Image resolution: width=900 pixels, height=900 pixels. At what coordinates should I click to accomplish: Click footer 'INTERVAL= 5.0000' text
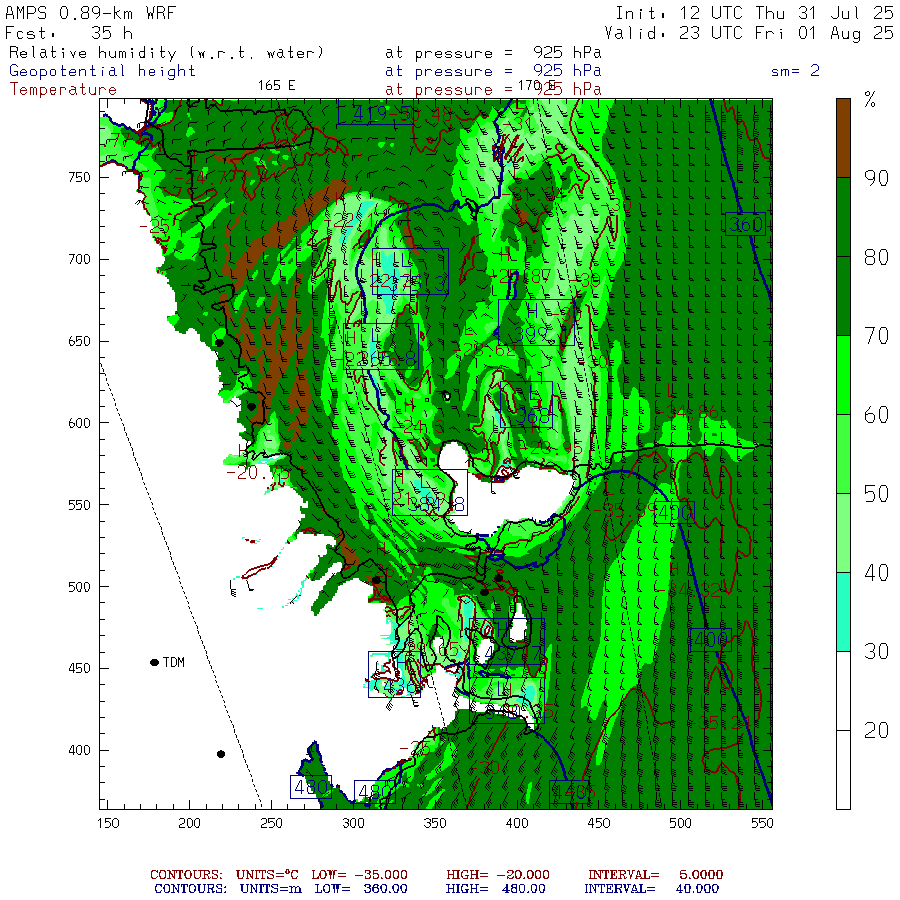click(x=655, y=875)
